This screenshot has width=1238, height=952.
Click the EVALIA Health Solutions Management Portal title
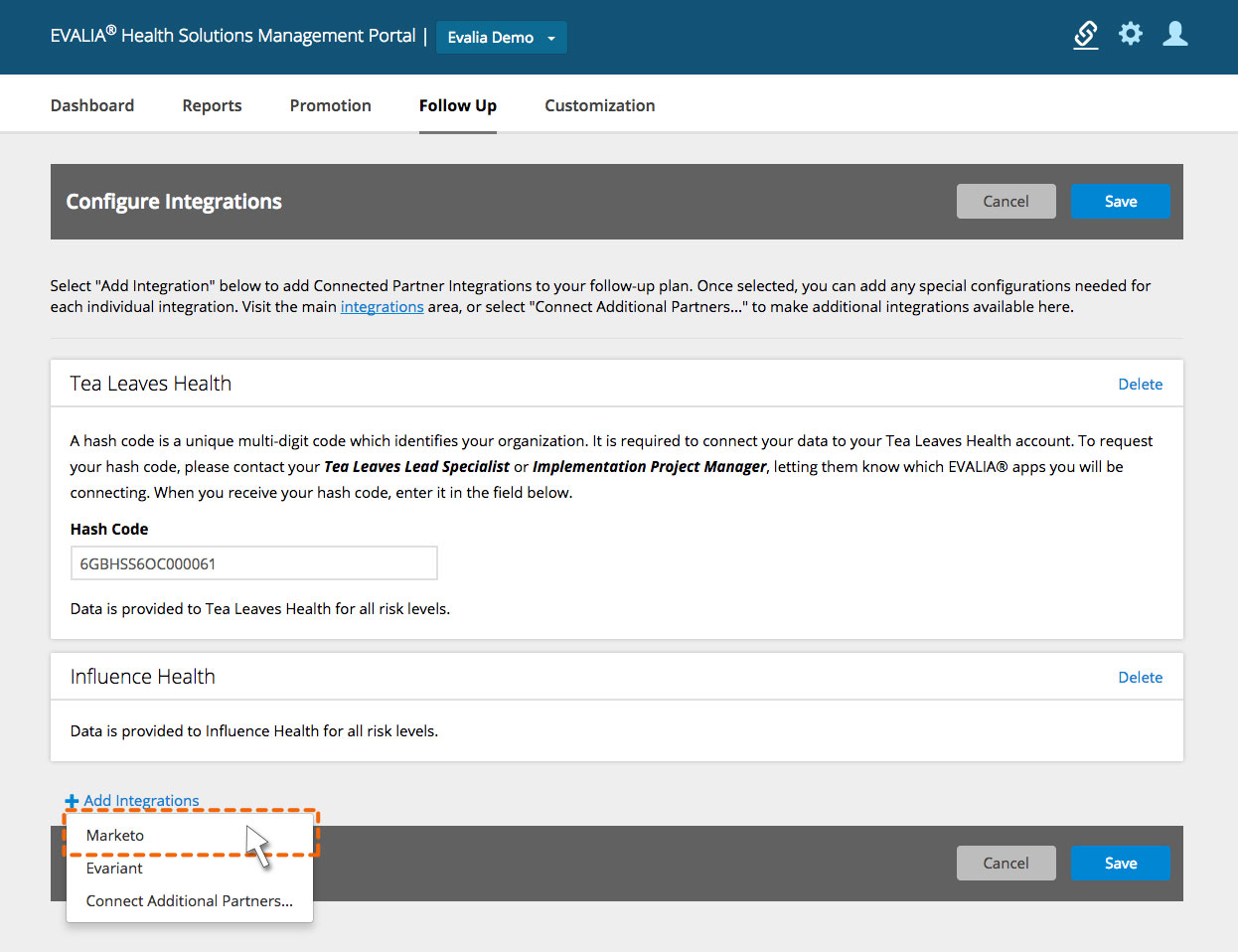pyautogui.click(x=233, y=36)
